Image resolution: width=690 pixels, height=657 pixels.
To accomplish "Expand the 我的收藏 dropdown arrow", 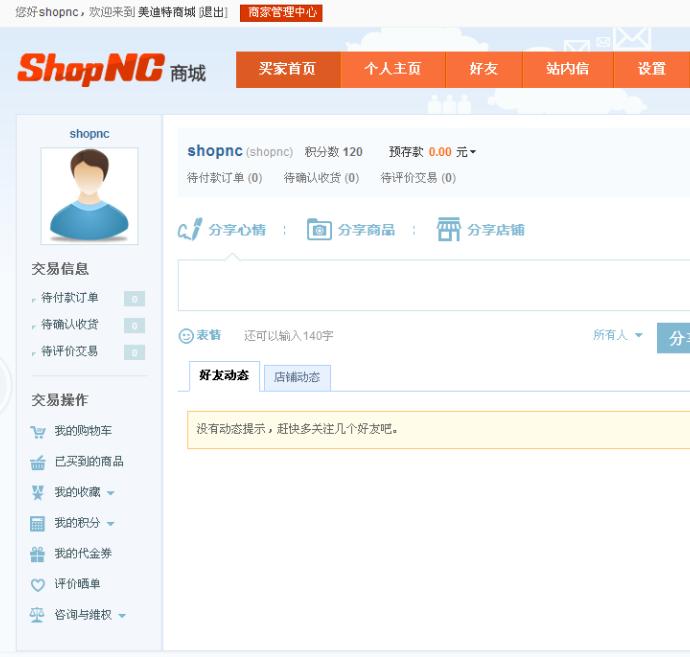I will [x=111, y=493].
